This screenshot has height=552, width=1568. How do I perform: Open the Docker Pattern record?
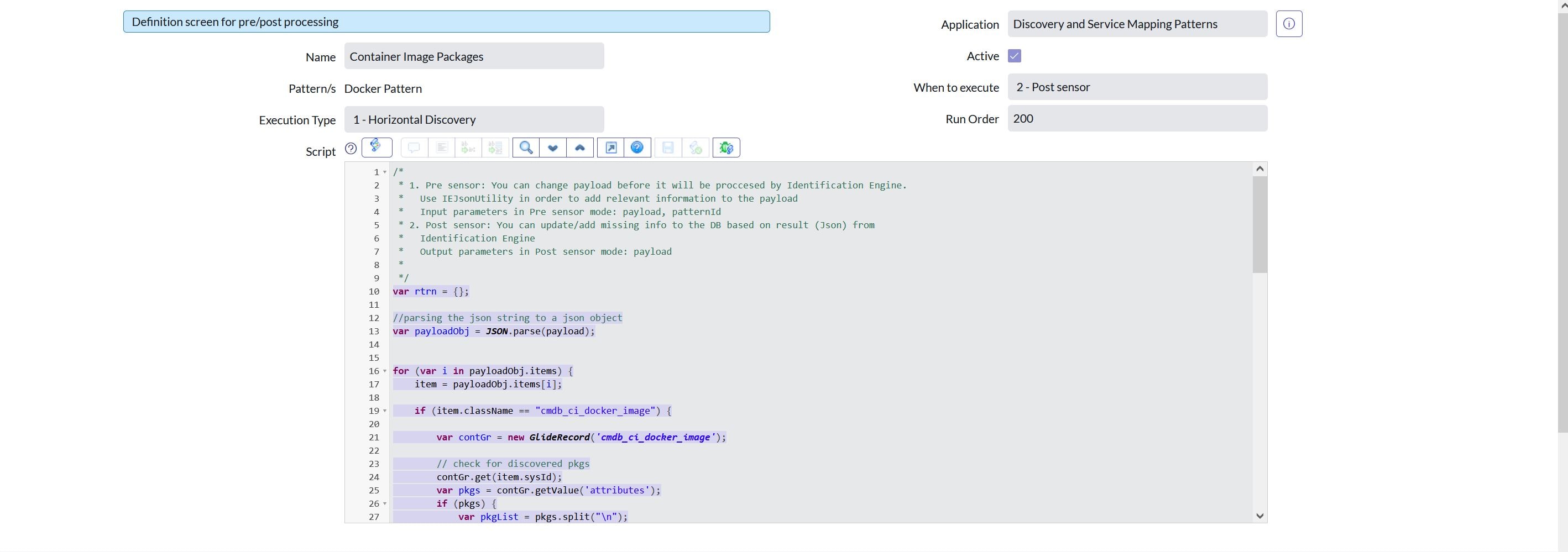click(383, 88)
